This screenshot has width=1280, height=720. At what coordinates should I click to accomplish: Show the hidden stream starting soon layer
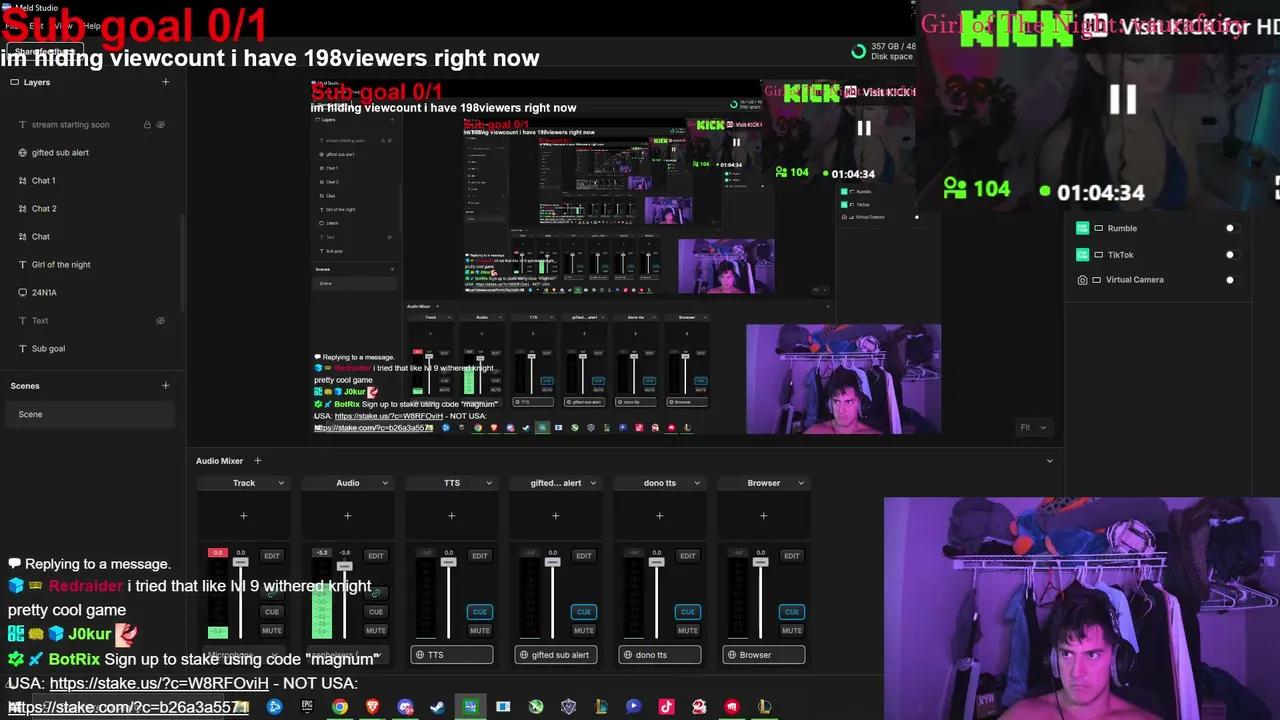(x=161, y=125)
